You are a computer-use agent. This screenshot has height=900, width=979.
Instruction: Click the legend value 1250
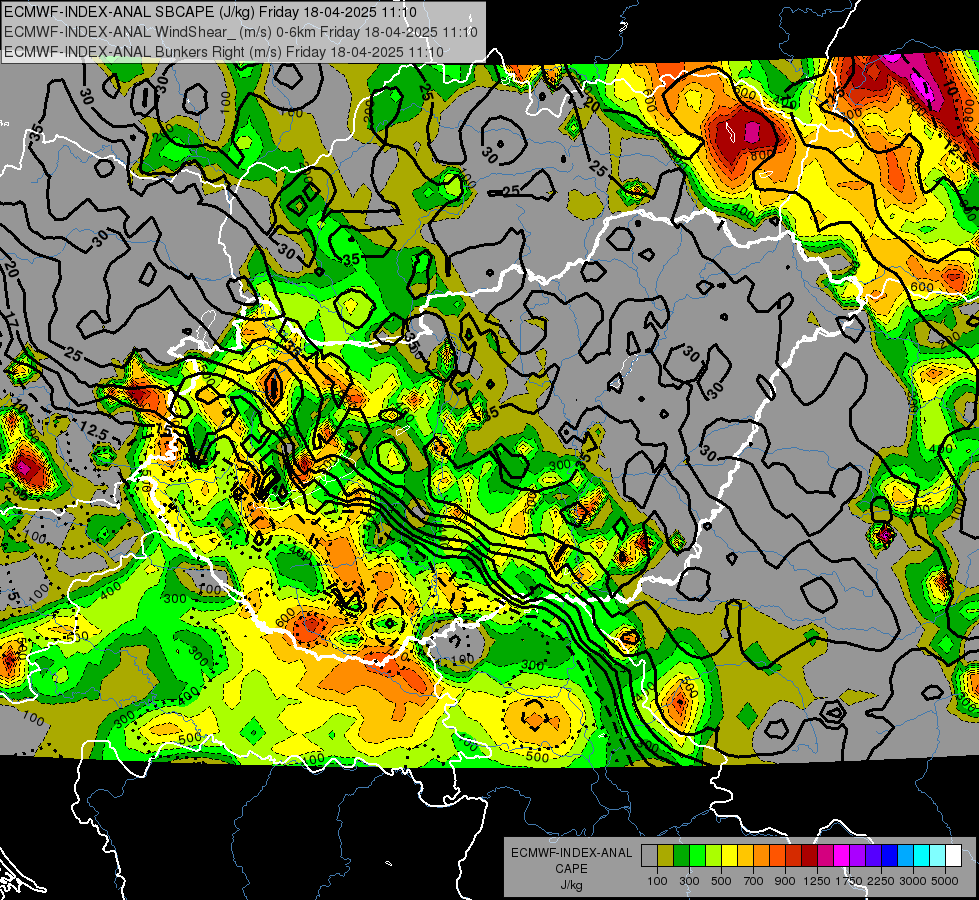817,881
